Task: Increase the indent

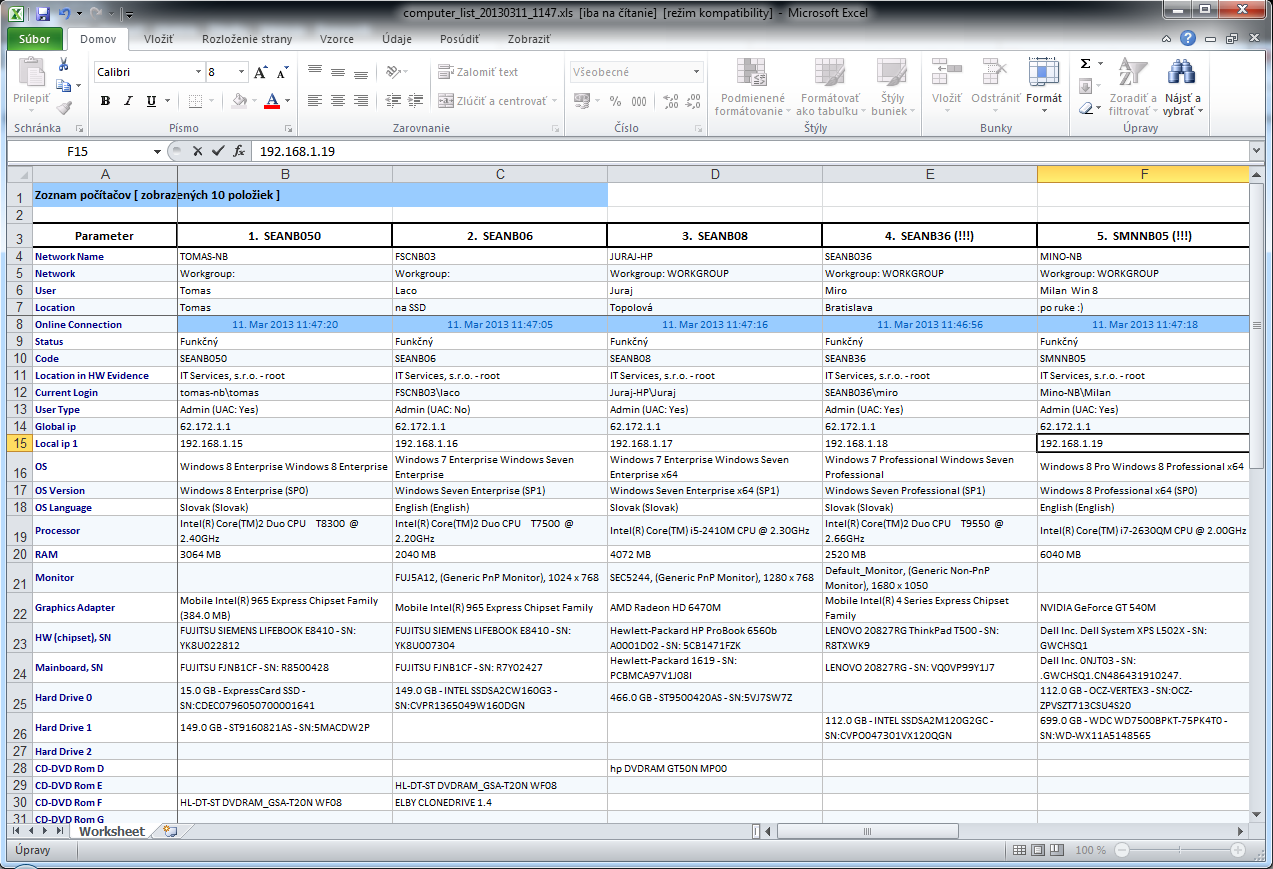Action: (x=413, y=101)
